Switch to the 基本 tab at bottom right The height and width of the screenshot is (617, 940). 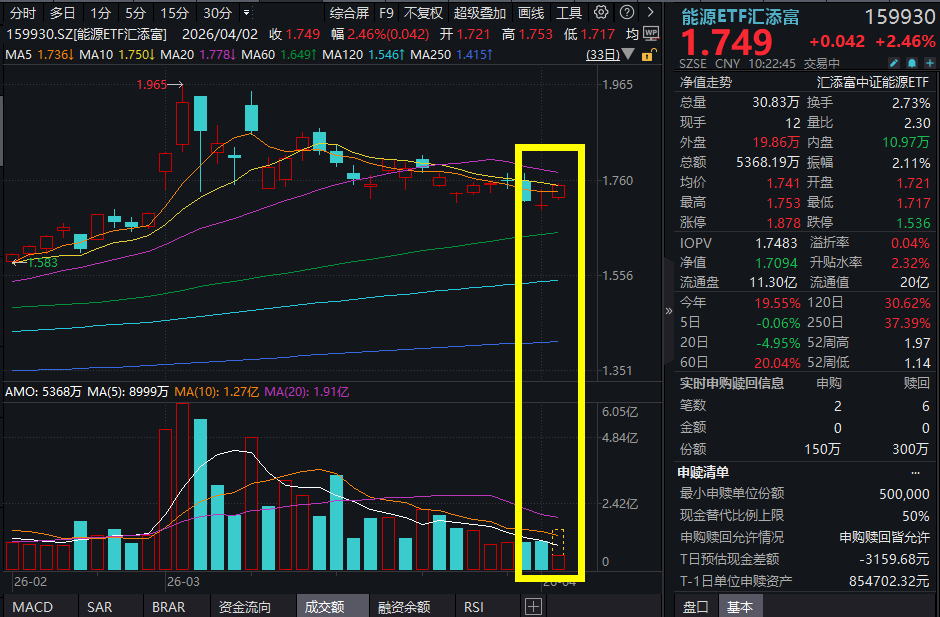pos(741,606)
